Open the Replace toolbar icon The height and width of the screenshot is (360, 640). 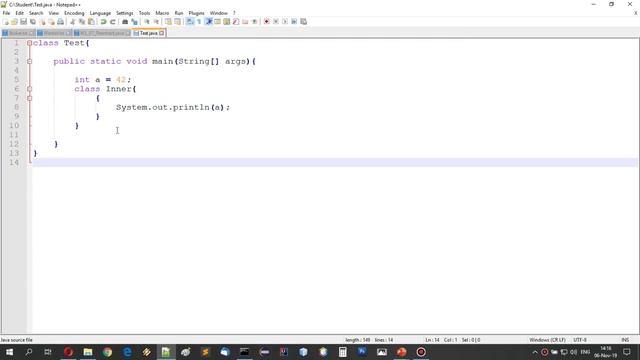click(x=134, y=22)
